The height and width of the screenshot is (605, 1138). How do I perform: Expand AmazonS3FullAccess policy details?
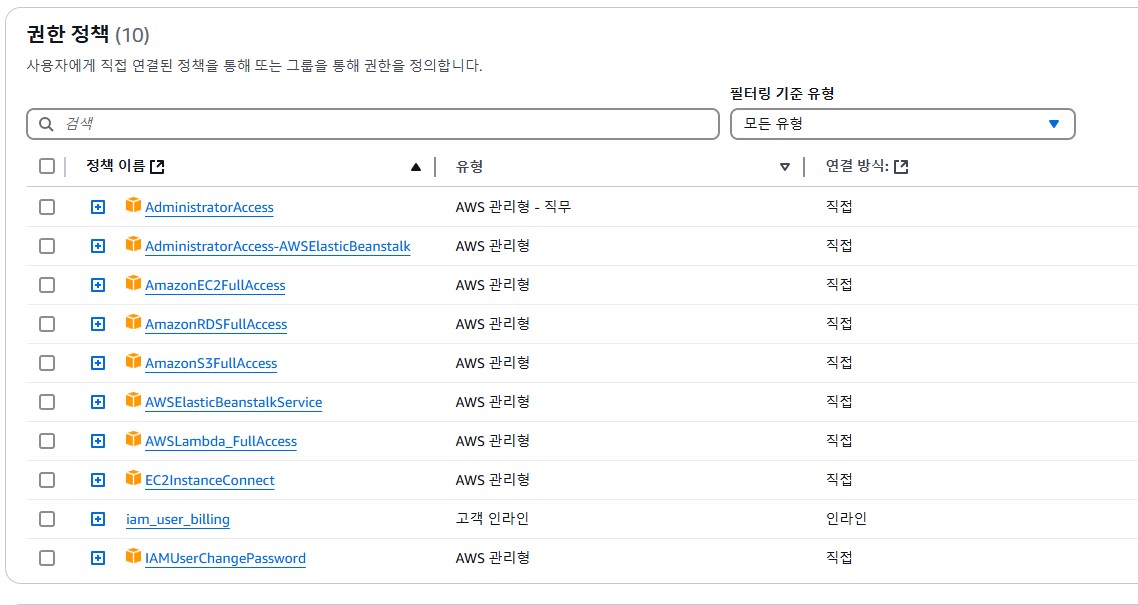click(98, 363)
